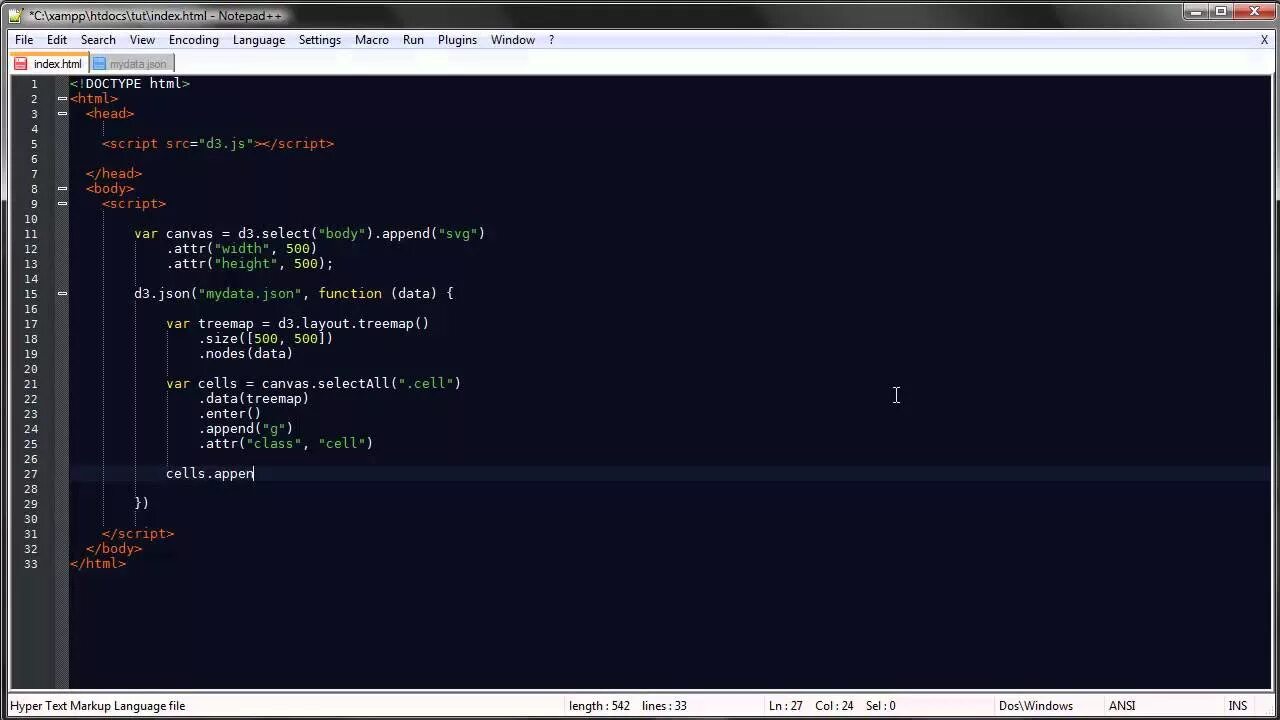
Task: Click the INS mode indicator in status bar
Action: (x=1237, y=706)
